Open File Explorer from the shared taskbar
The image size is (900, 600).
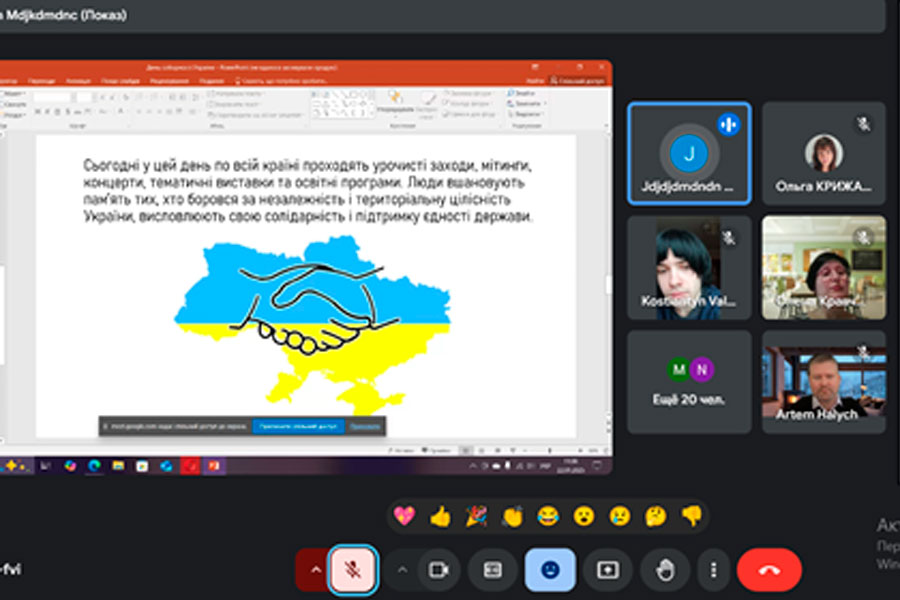point(118,466)
